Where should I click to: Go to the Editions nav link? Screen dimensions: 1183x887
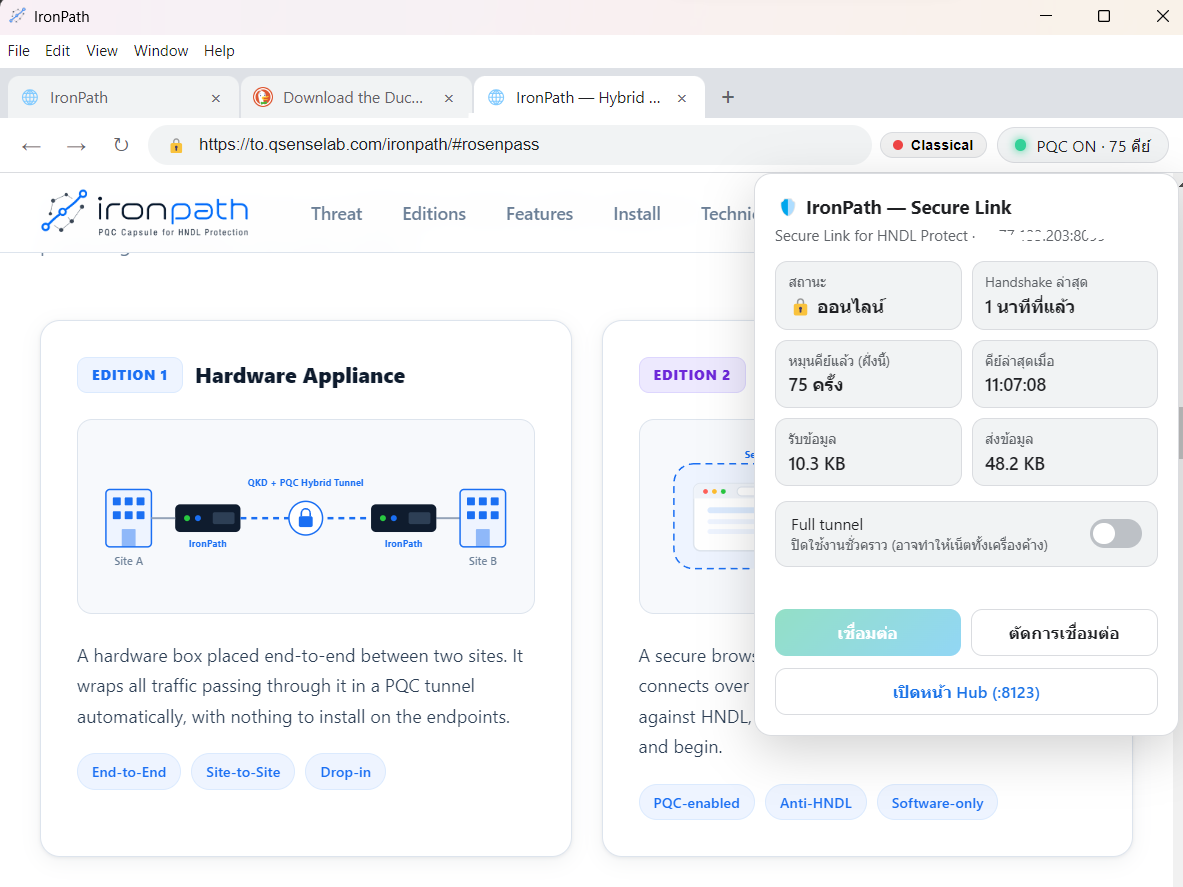click(x=434, y=214)
